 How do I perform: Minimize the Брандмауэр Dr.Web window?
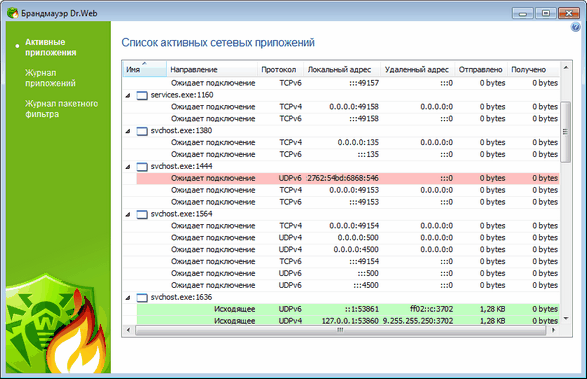click(523, 13)
